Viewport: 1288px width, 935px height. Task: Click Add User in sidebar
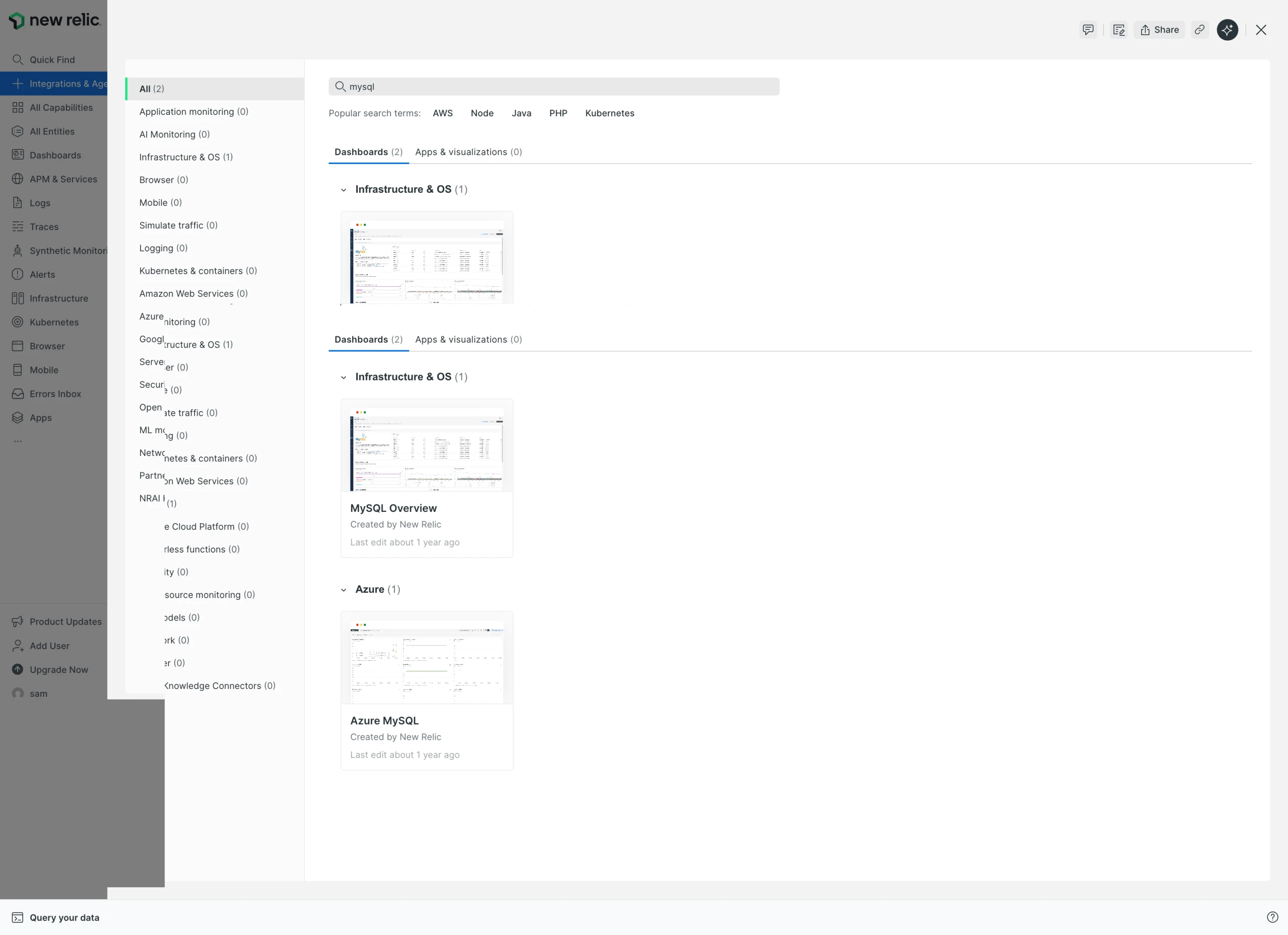53,645
